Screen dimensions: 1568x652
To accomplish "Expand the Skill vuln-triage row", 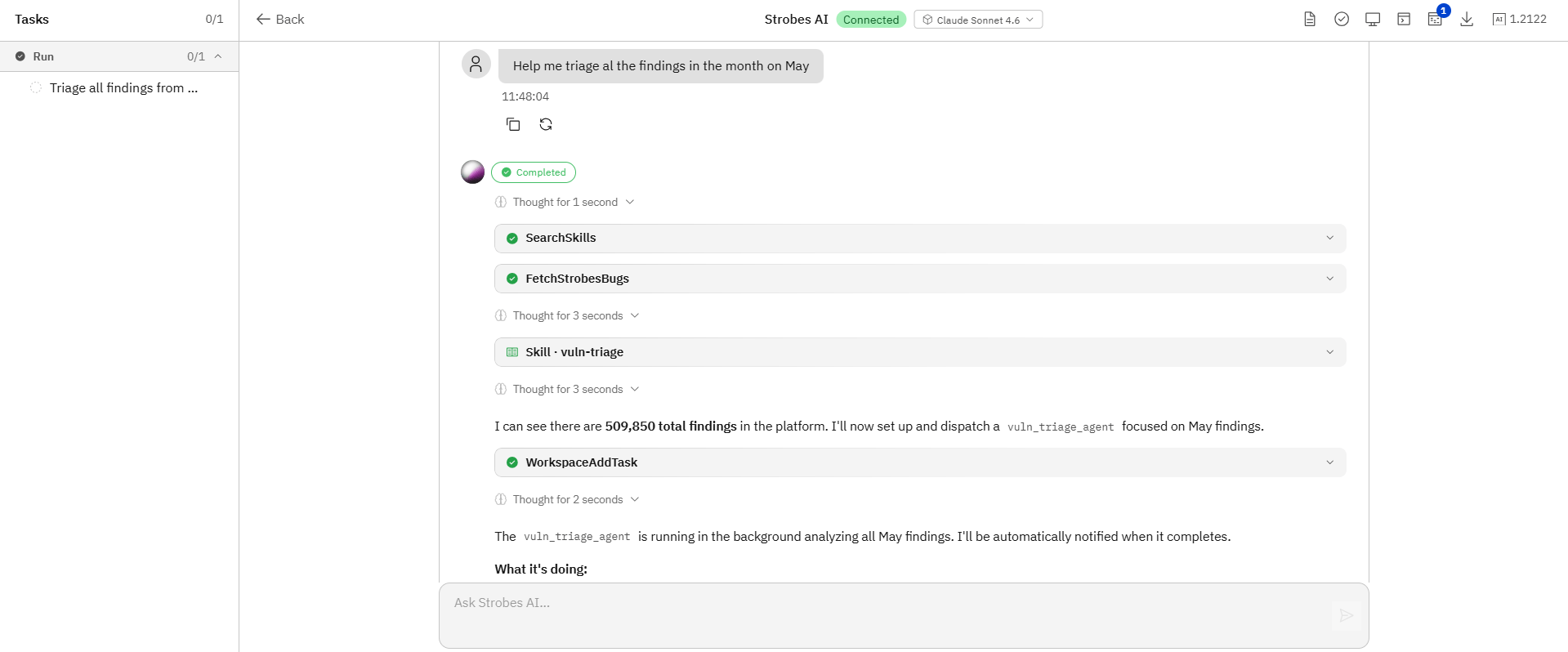I will click(920, 352).
